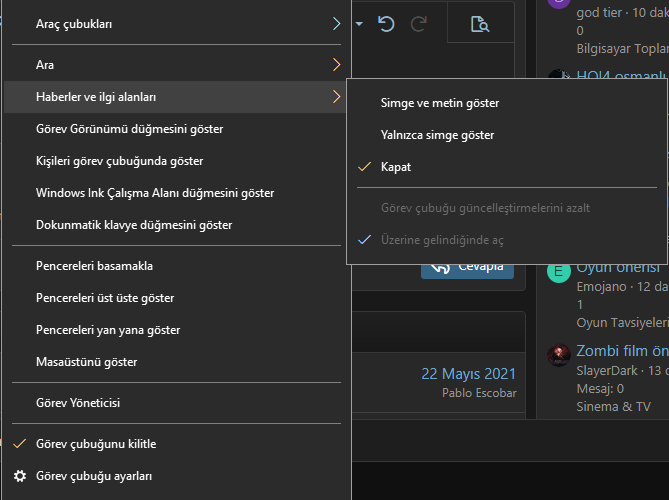This screenshot has width=669, height=500.
Task: Toggle Dokunmatik klavye düğmesini göster
Action: tap(177, 225)
